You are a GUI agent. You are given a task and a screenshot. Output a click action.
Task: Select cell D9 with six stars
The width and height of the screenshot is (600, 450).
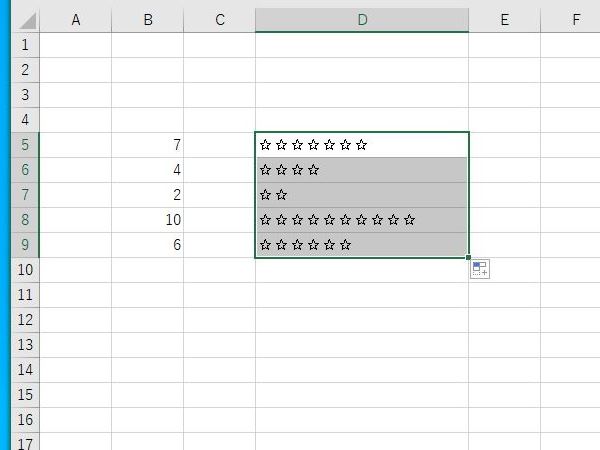(x=361, y=245)
